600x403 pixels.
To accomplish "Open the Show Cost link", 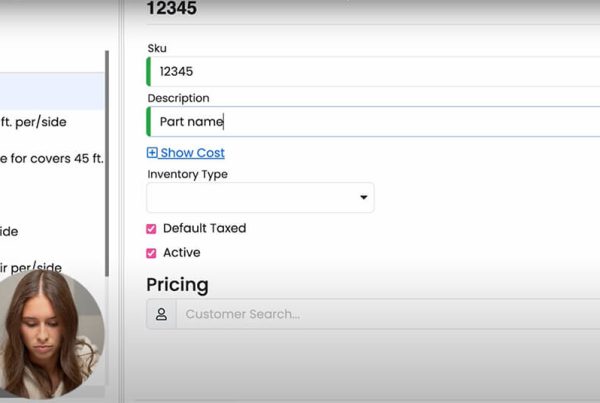I will (x=192, y=153).
